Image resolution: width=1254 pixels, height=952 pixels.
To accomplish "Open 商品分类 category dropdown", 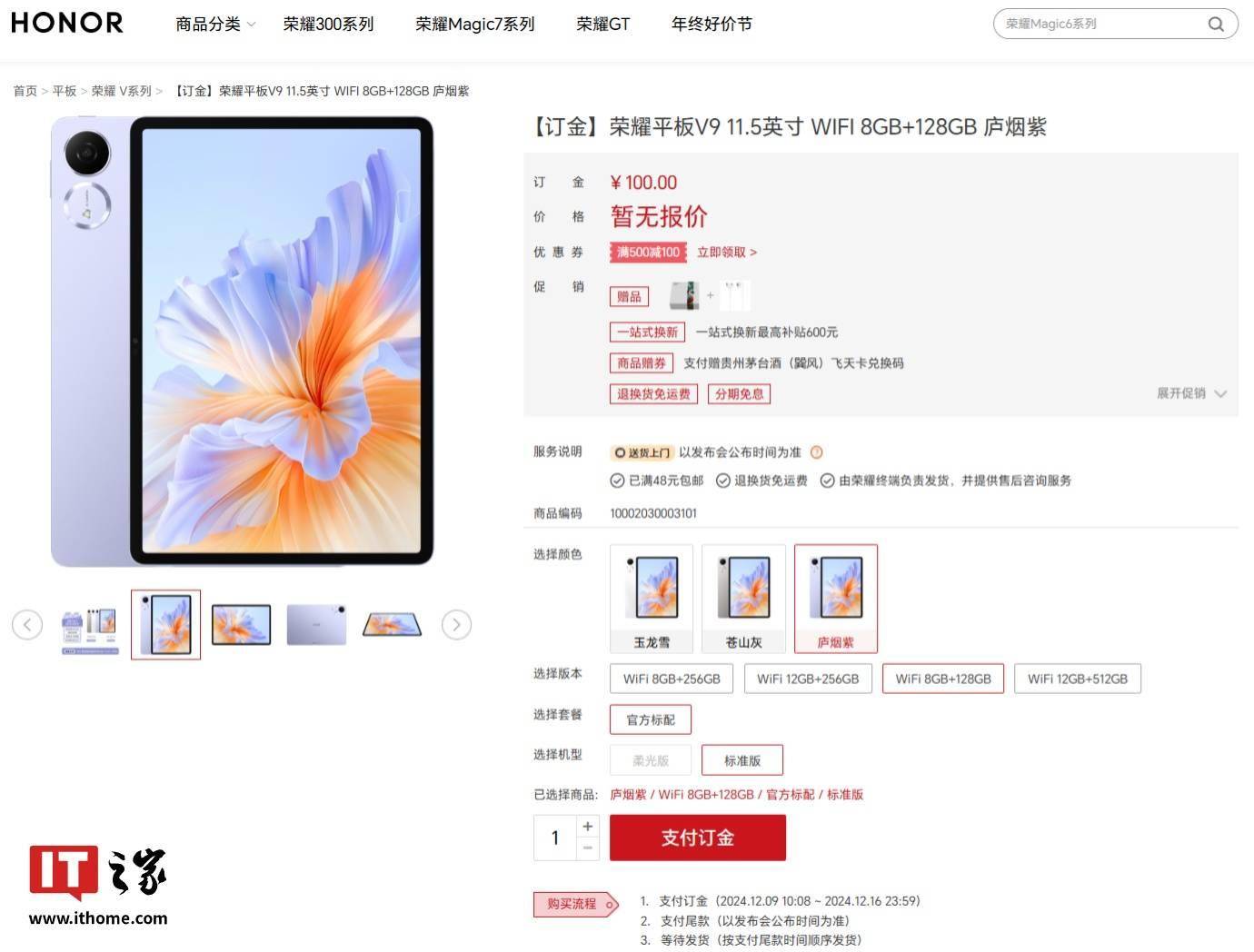I will tap(216, 25).
